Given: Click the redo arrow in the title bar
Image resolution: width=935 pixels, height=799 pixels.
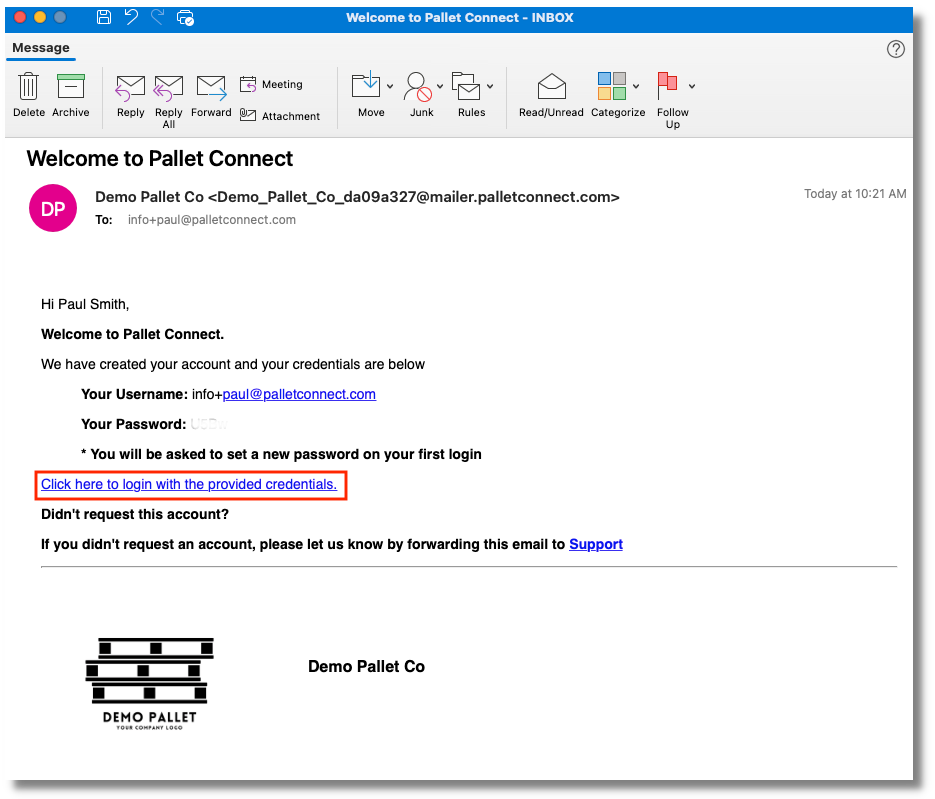Looking at the screenshot, I should tap(157, 17).
